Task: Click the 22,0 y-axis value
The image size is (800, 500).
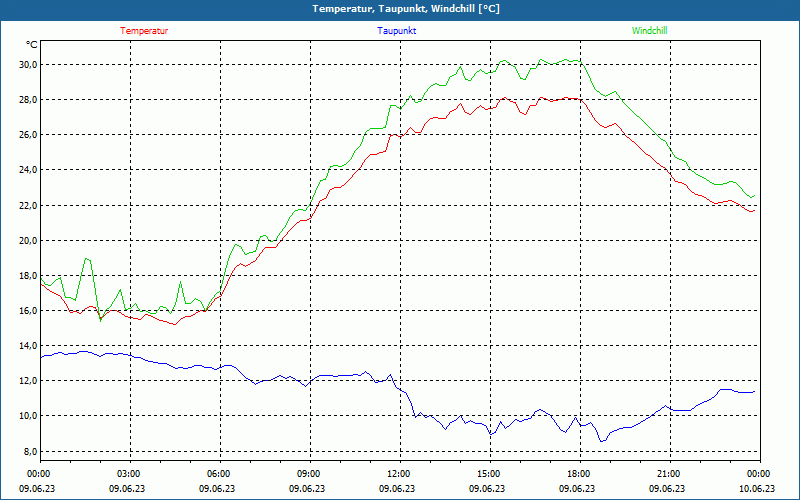Action: point(29,205)
